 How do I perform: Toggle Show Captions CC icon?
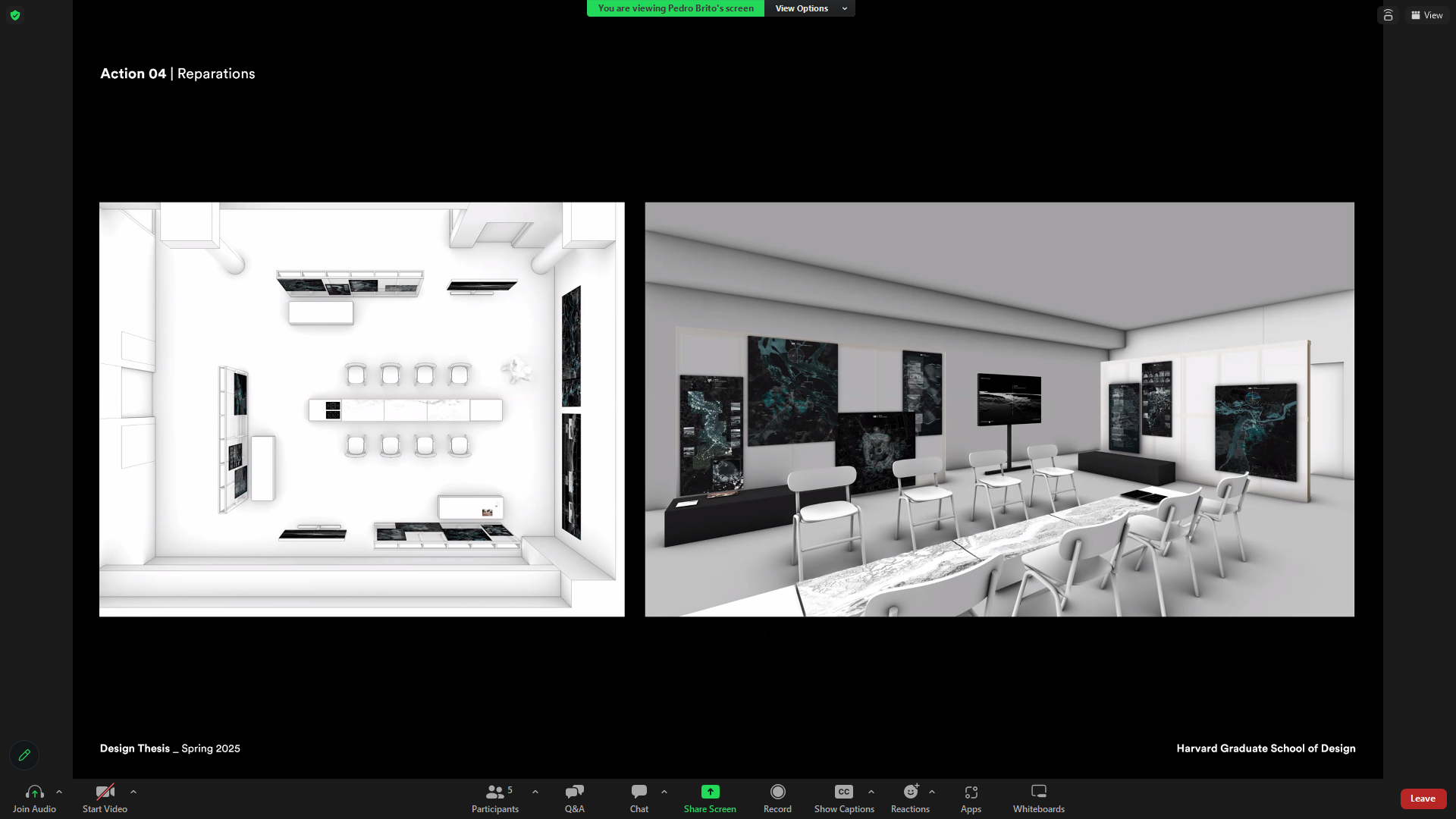[844, 792]
